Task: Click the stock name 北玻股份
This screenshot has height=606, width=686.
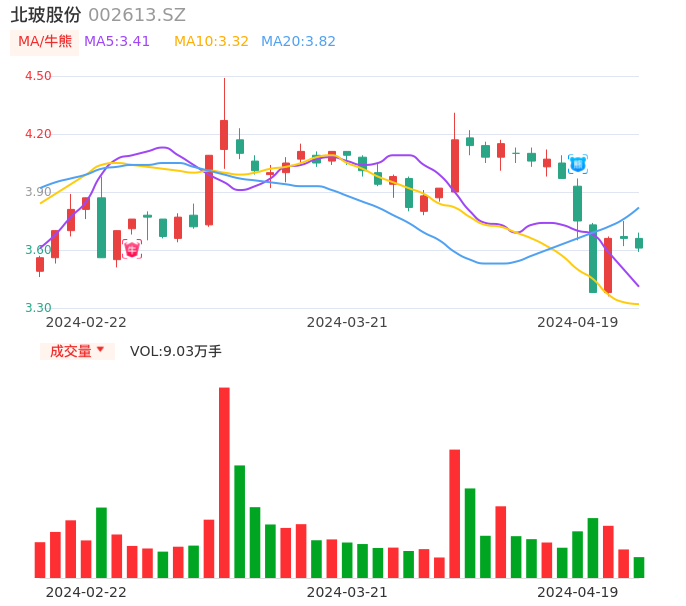Action: 46,15
